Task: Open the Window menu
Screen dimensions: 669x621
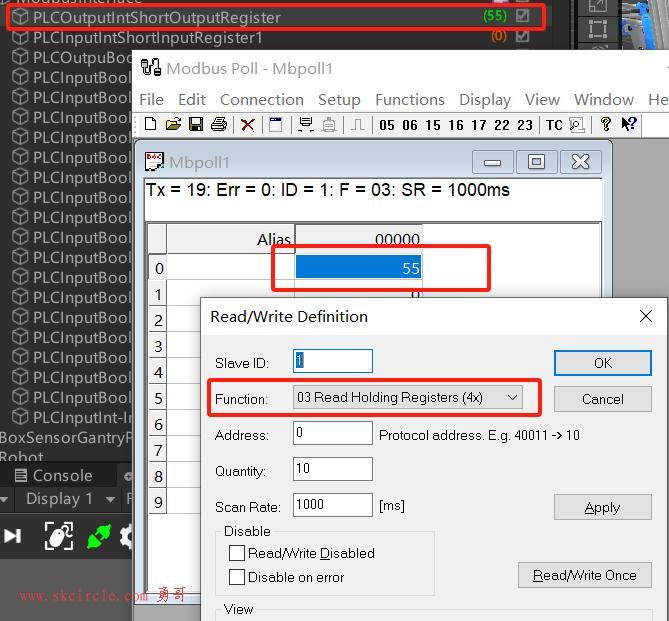Action: pyautogui.click(x=604, y=99)
